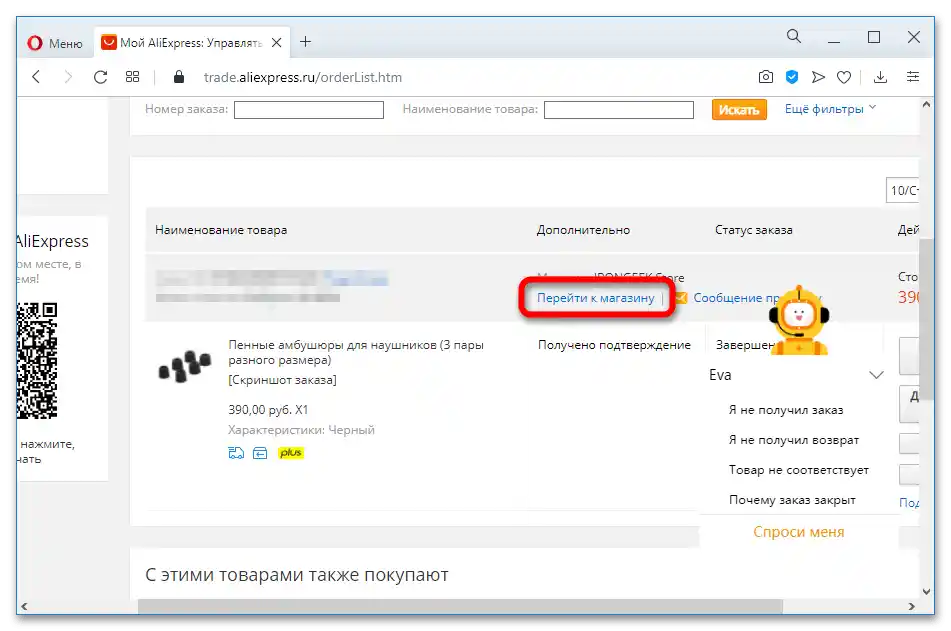Click the Статус заказа column header

753,230
